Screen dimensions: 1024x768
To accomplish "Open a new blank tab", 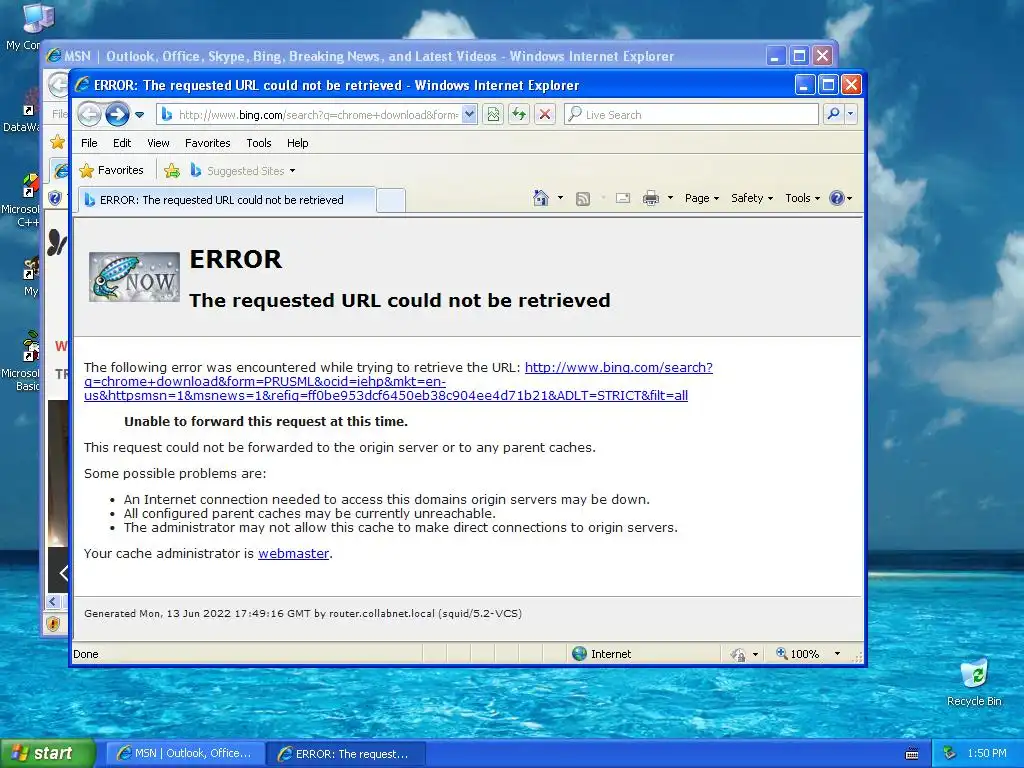I will [391, 200].
